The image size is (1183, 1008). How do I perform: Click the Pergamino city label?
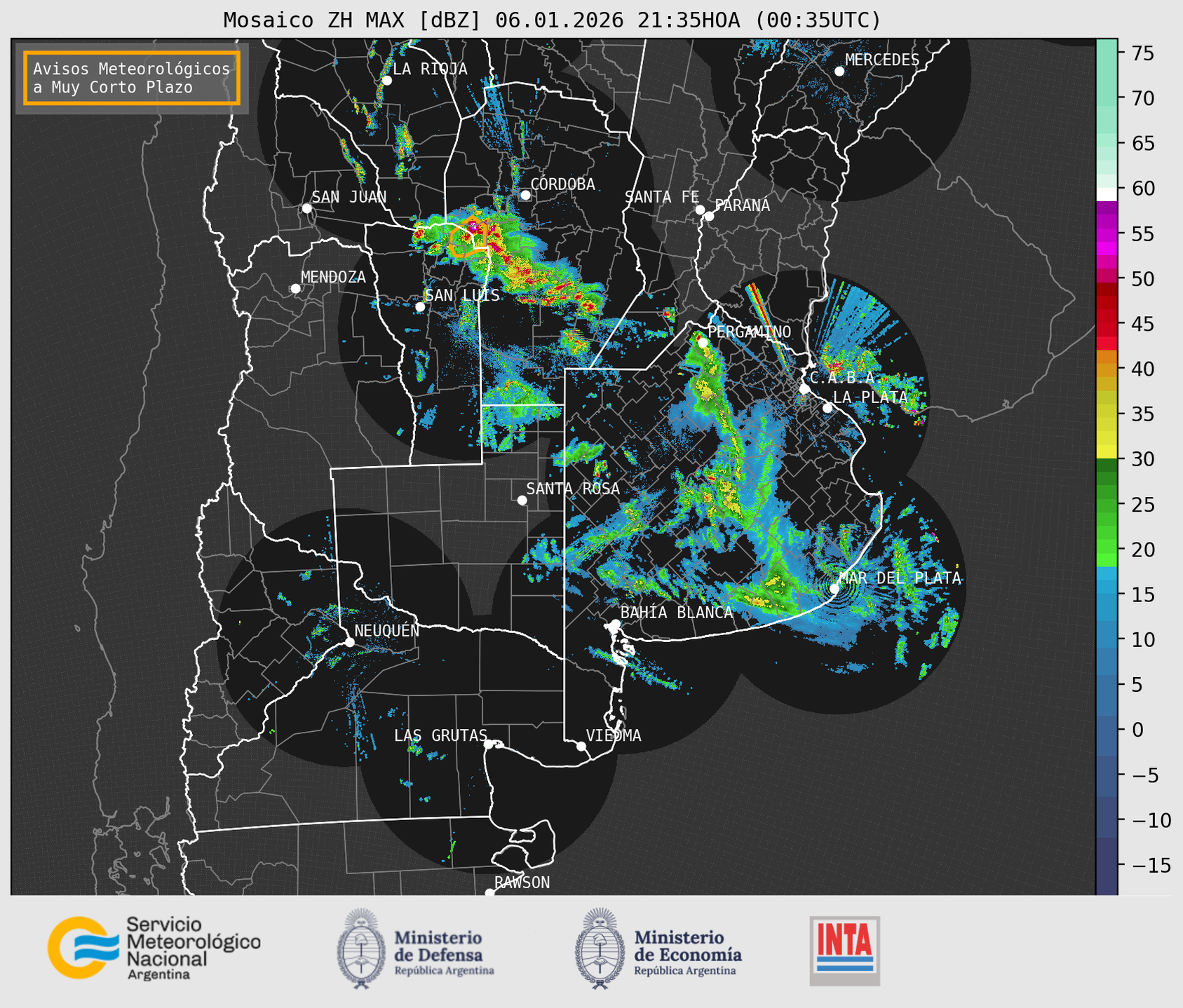(749, 332)
